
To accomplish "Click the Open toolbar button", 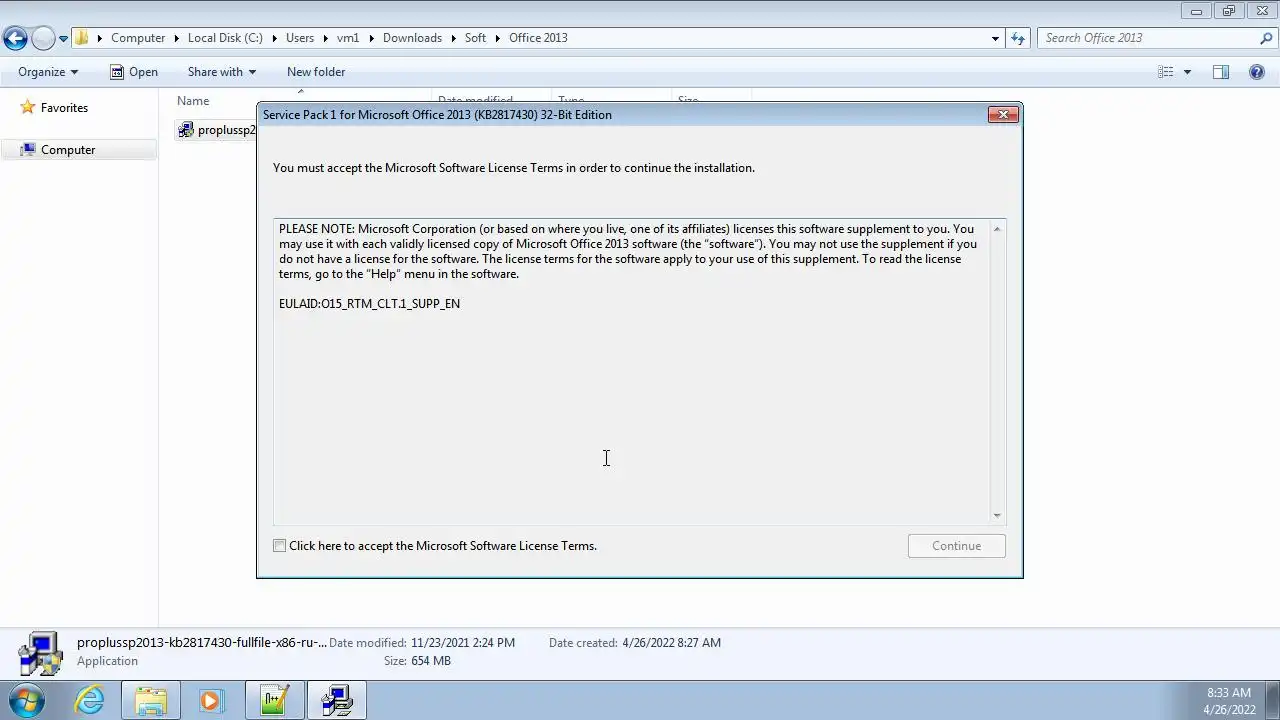I will (134, 72).
